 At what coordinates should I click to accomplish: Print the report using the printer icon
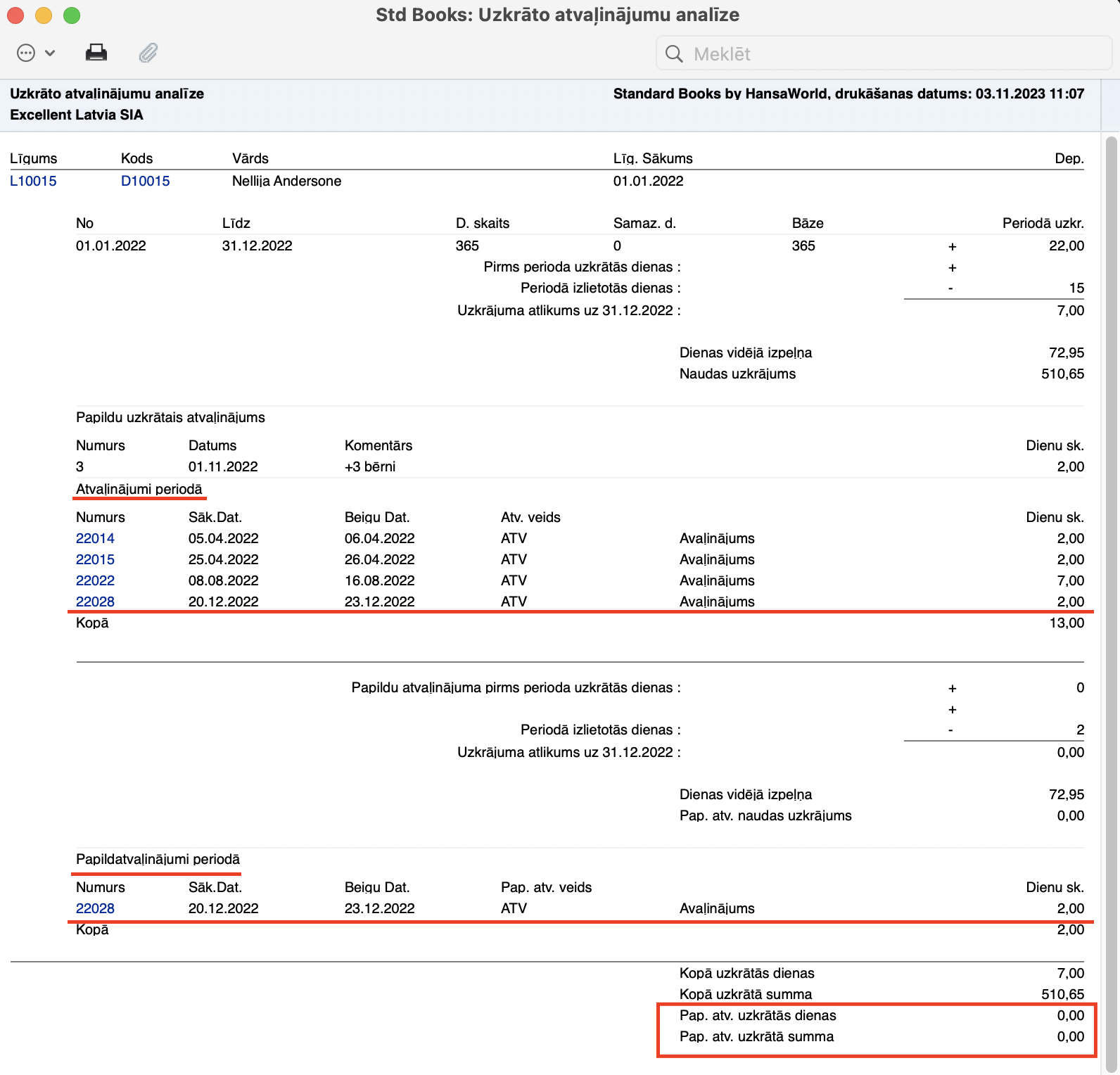point(96,53)
